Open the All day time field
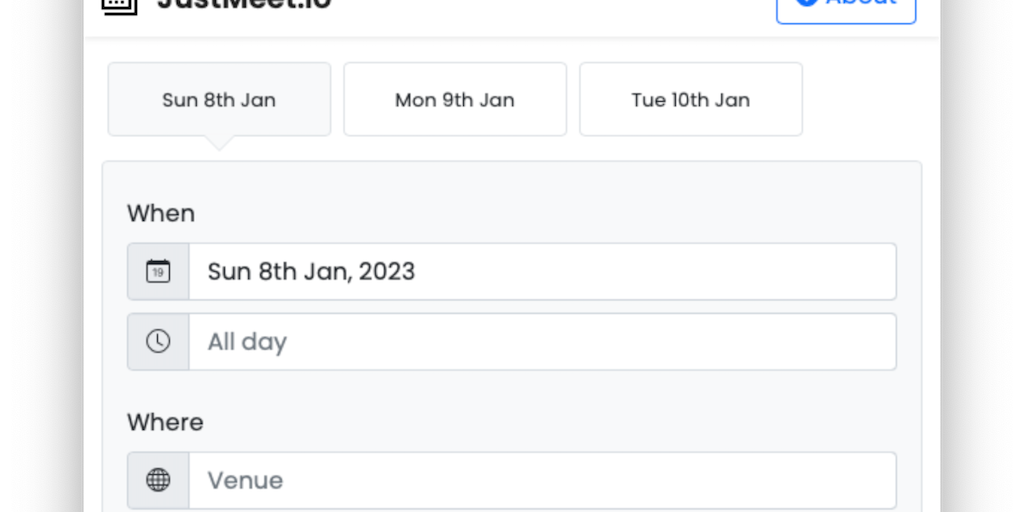1024x512 pixels. point(542,341)
